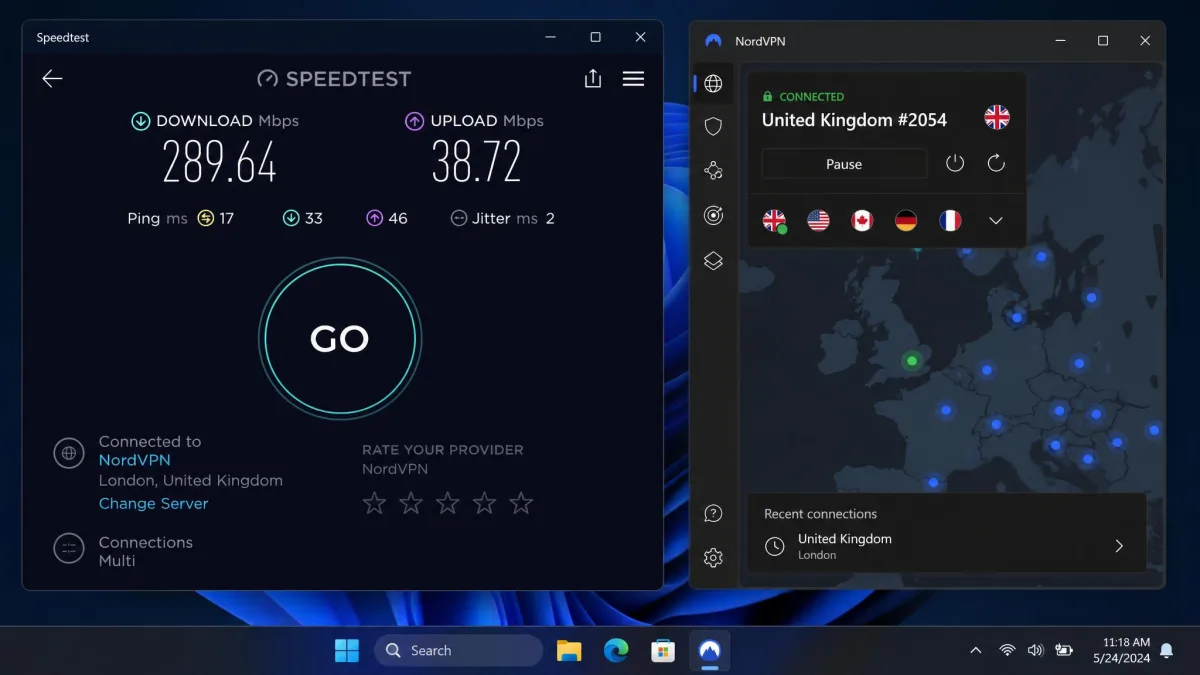The width and height of the screenshot is (1200, 675).
Task: Click the Ping ms 17 reading
Action: [x=181, y=218]
